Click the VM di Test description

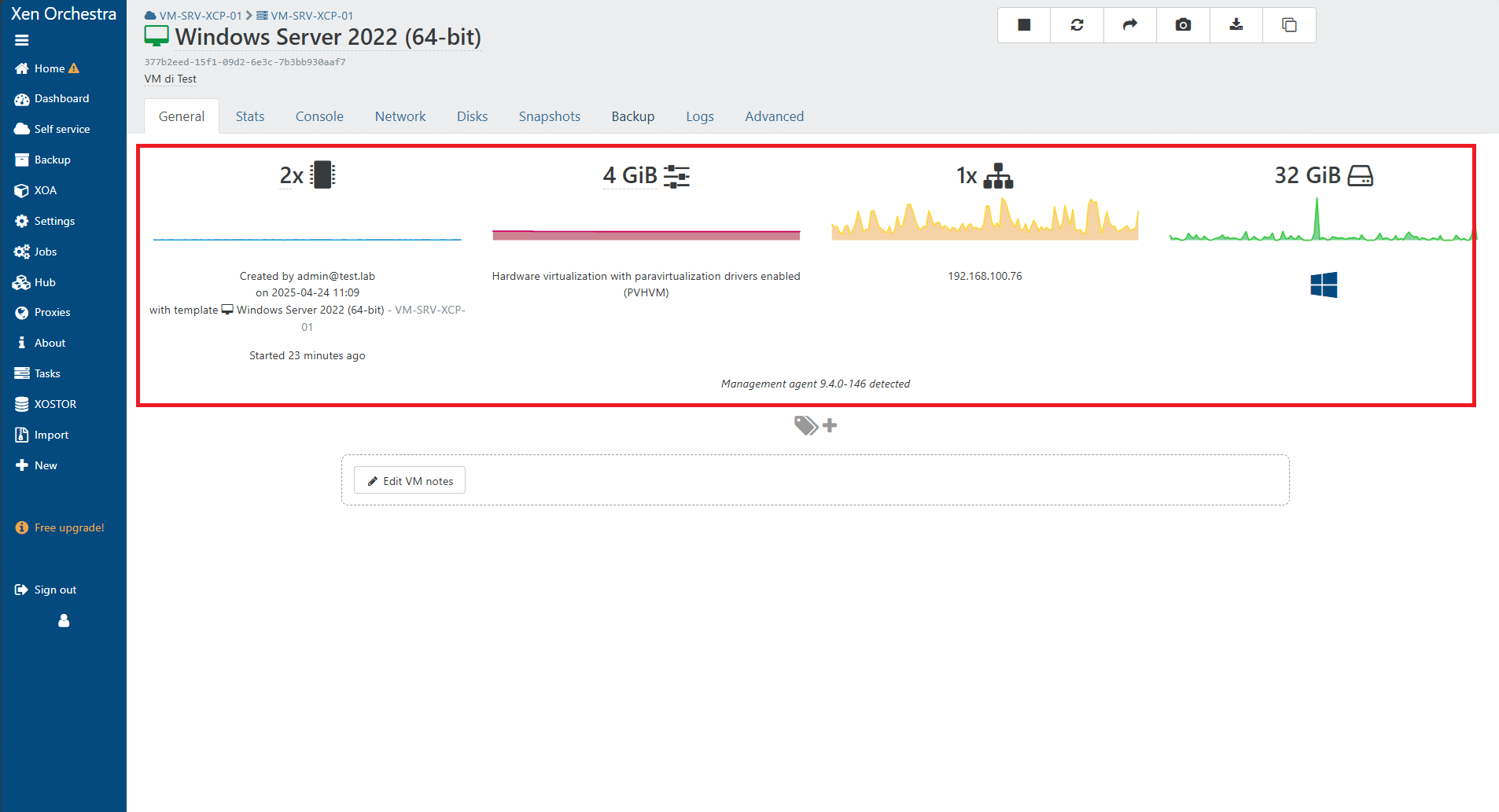coord(171,79)
